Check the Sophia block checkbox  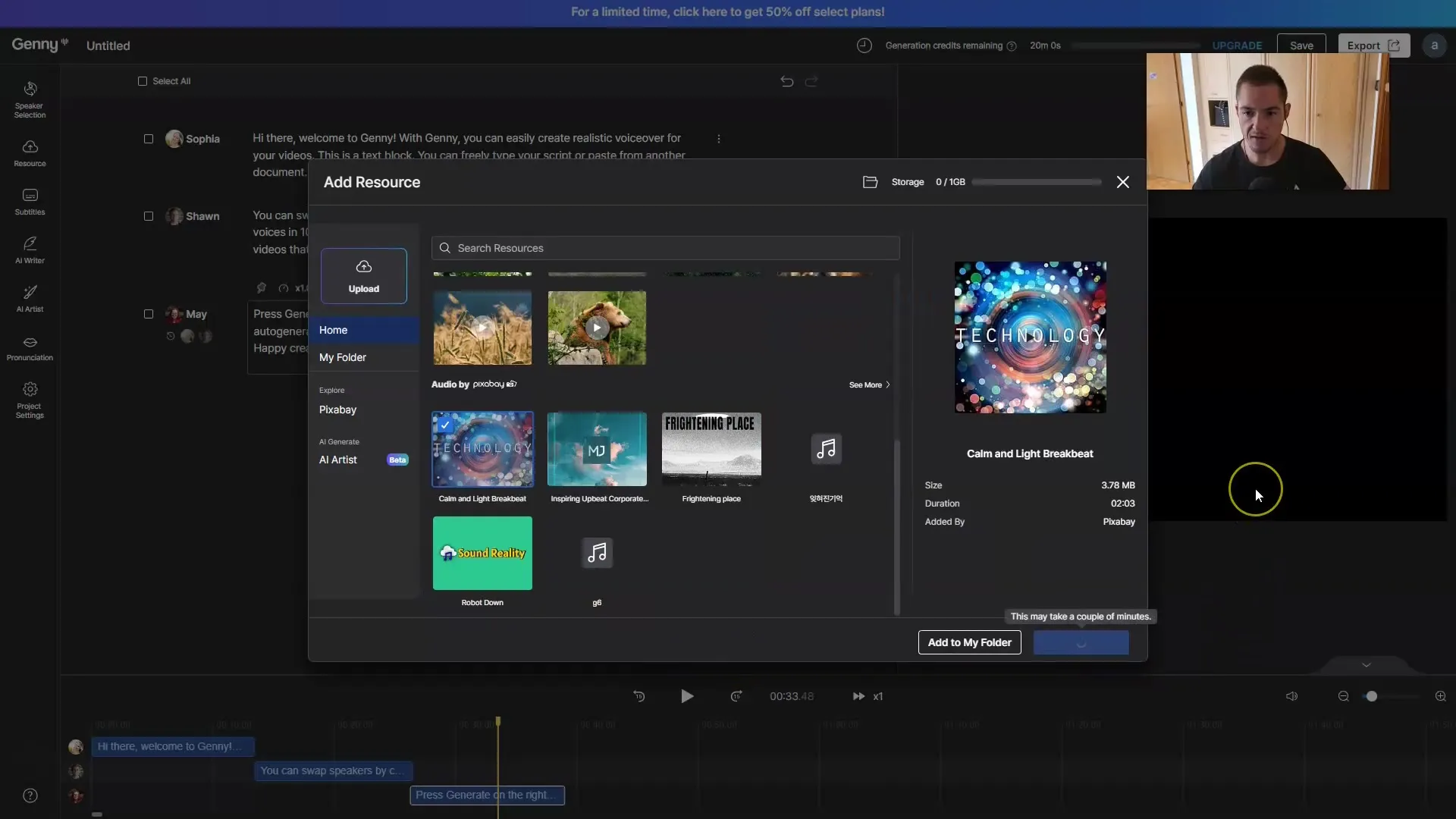tap(149, 139)
